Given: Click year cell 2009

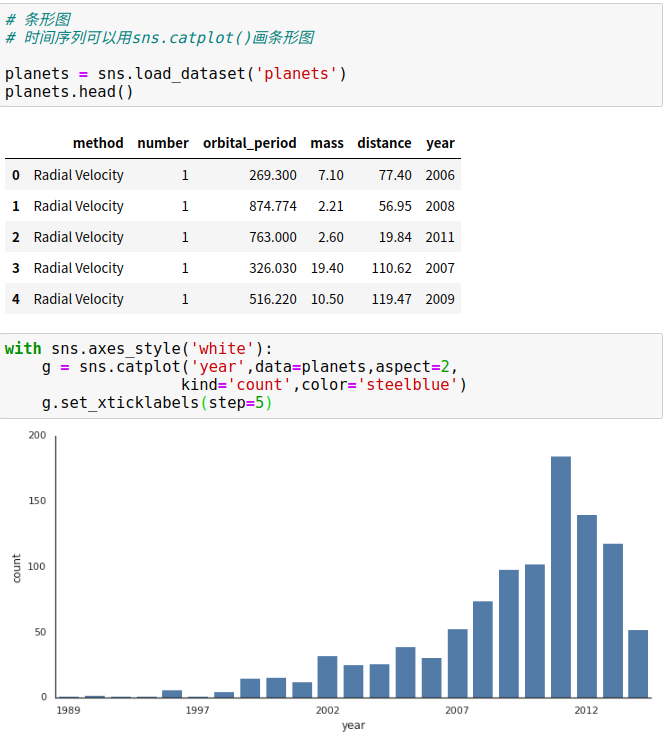Looking at the screenshot, I should click(x=440, y=299).
